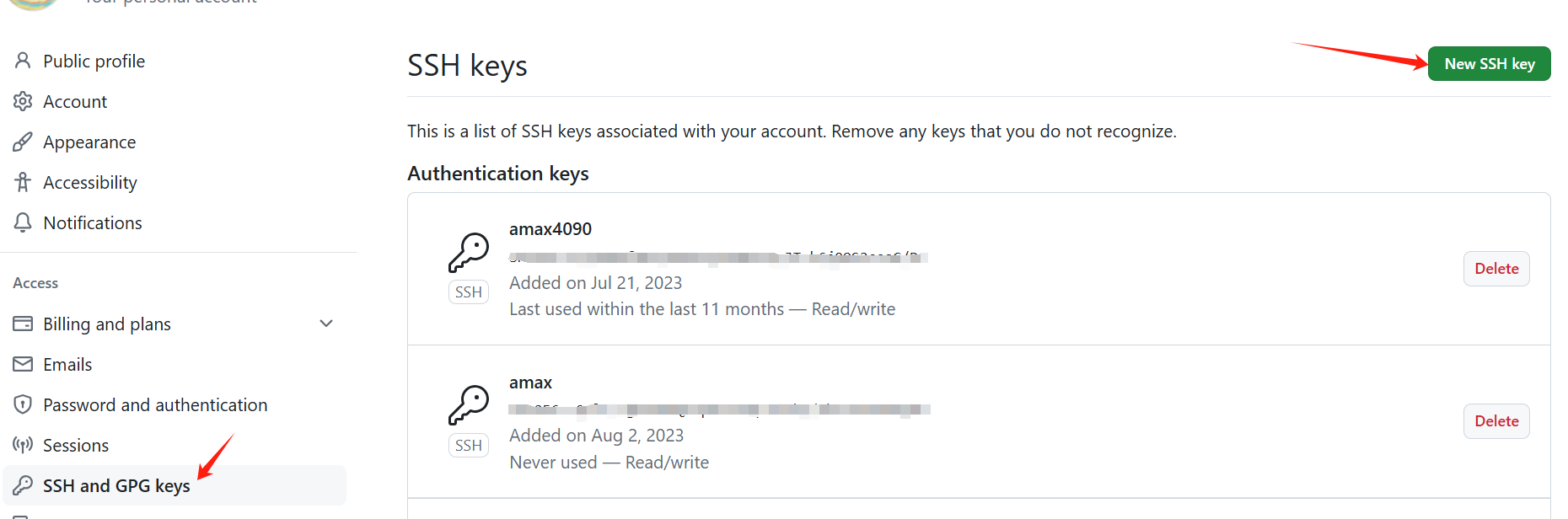This screenshot has width=1568, height=519.
Task: Click the large key icon for amax4090
Action: tap(469, 253)
